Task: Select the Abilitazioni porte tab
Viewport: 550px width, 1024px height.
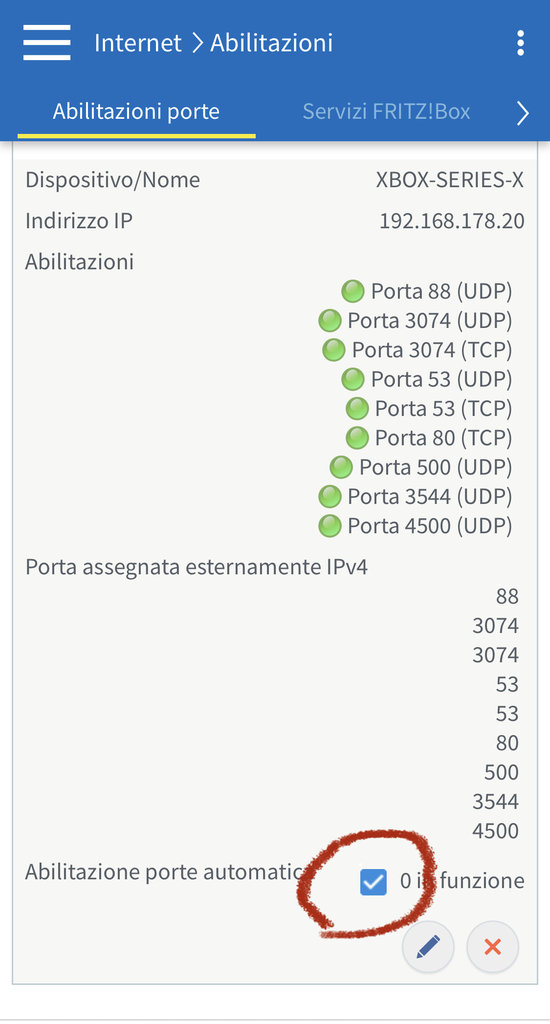Action: [x=136, y=112]
